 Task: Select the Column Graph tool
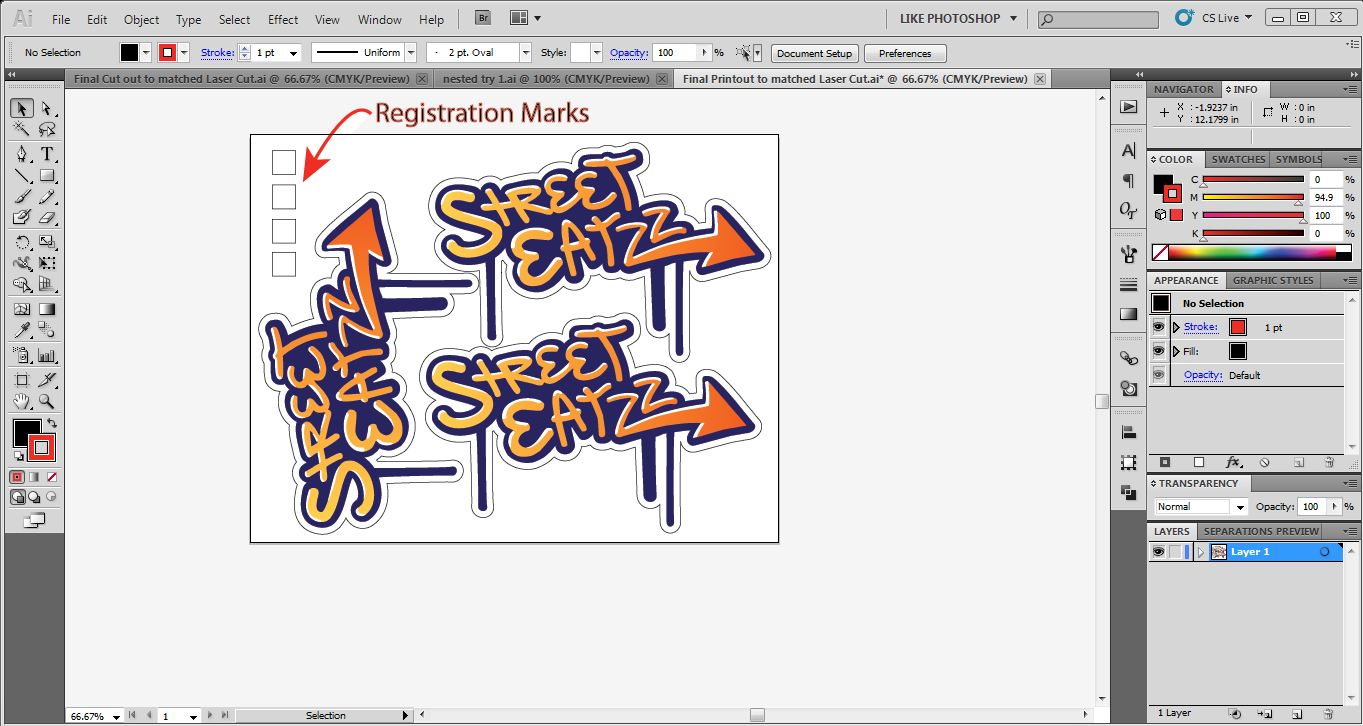pos(46,355)
